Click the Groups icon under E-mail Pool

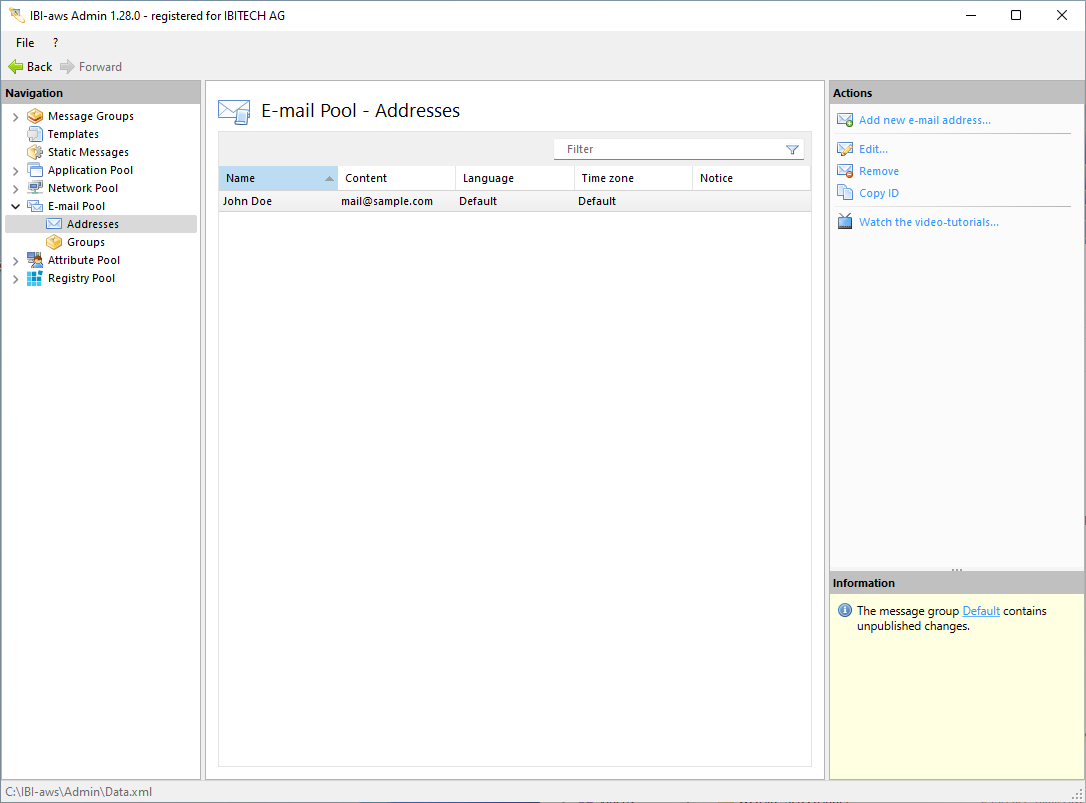[54, 242]
